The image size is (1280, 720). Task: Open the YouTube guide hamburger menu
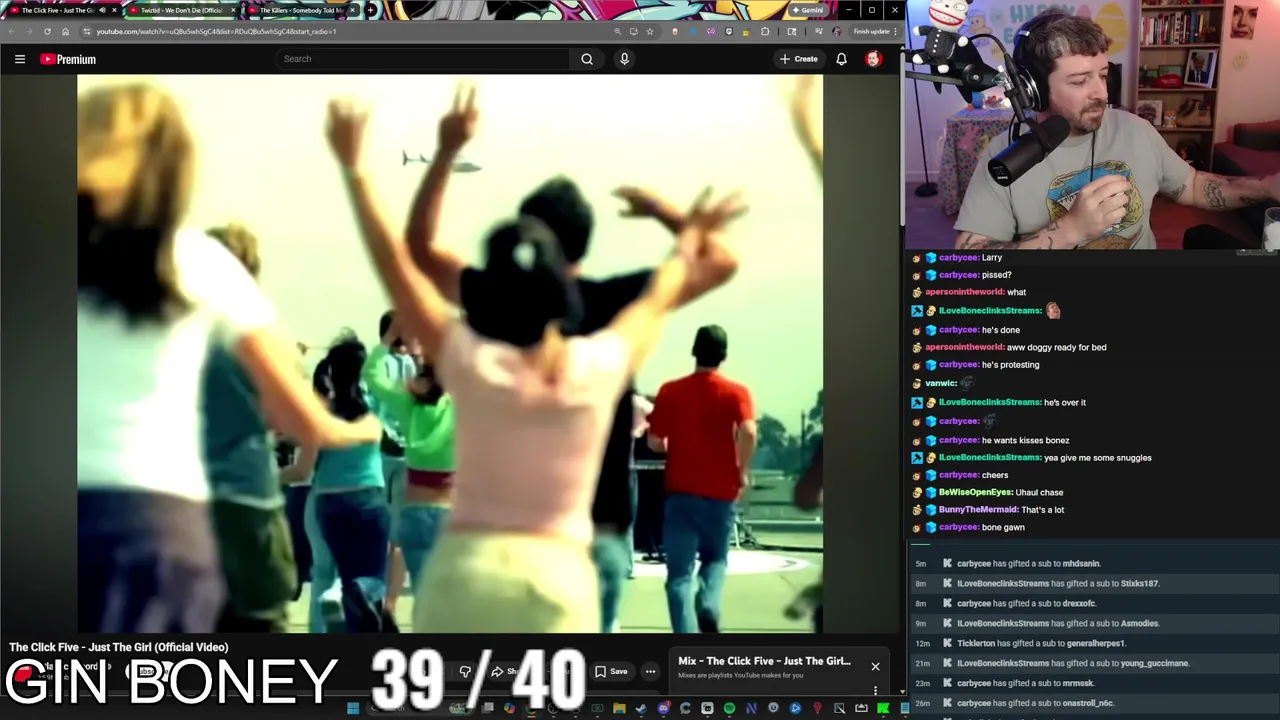coord(20,59)
